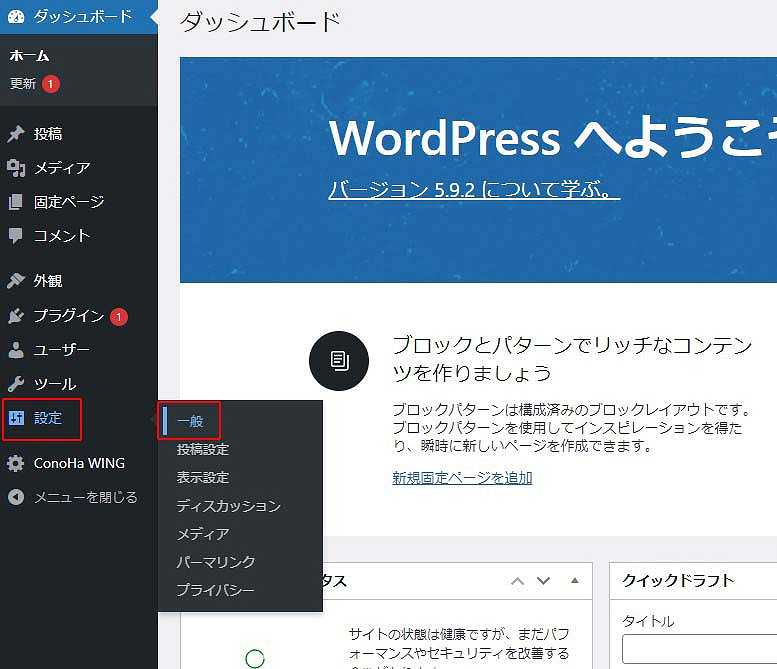This screenshot has height=669, width=777.
Task: Click the ブロックとパターン heading text
Action: tap(572, 359)
